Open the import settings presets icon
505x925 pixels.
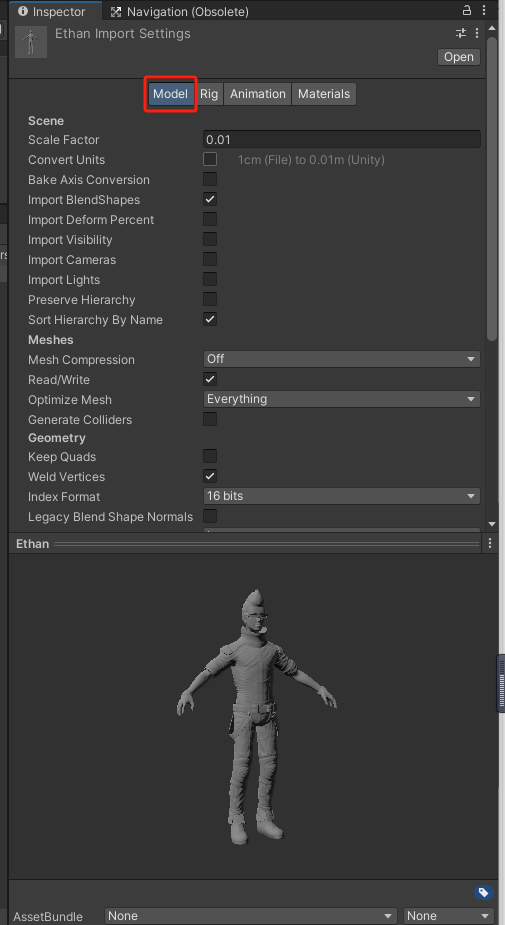coord(461,33)
